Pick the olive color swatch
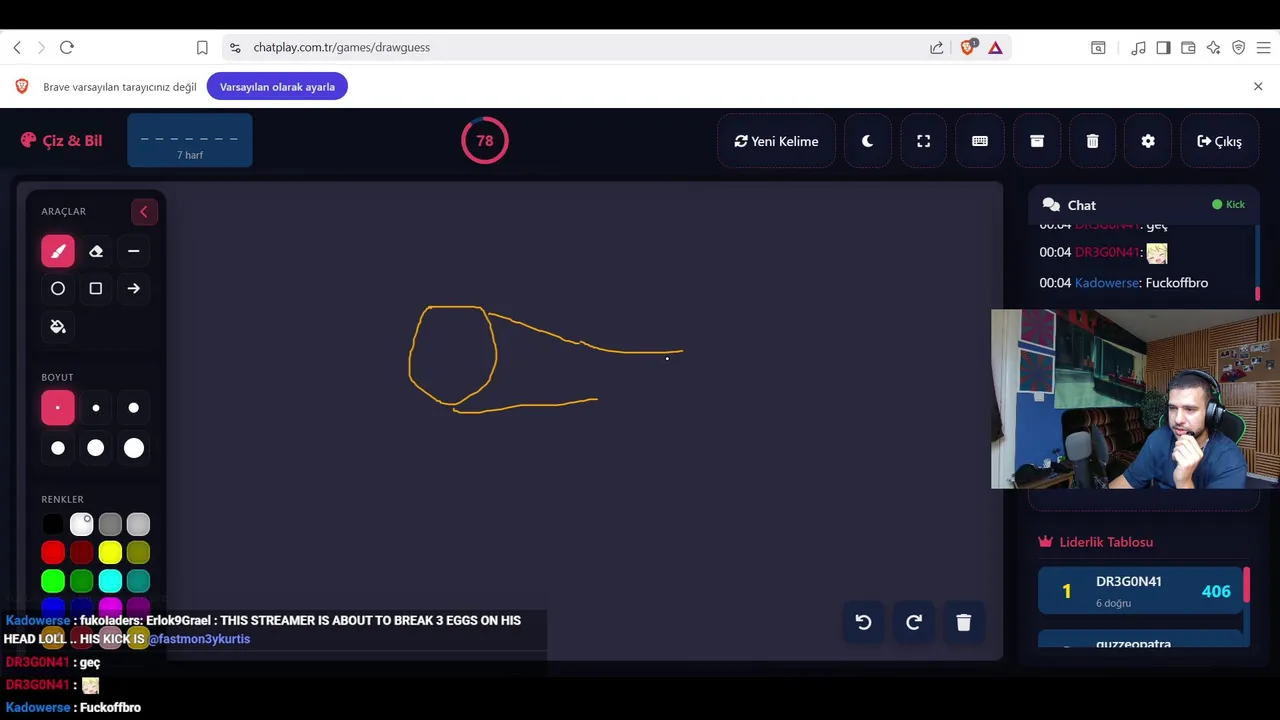Image resolution: width=1280 pixels, height=720 pixels. (138, 552)
